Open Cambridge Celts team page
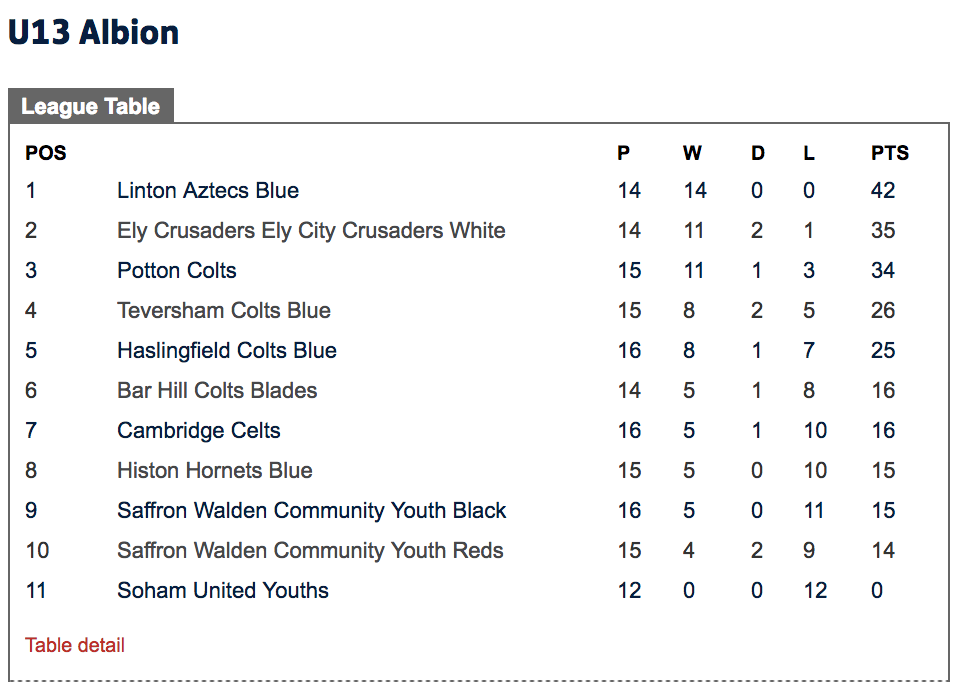 (x=199, y=430)
